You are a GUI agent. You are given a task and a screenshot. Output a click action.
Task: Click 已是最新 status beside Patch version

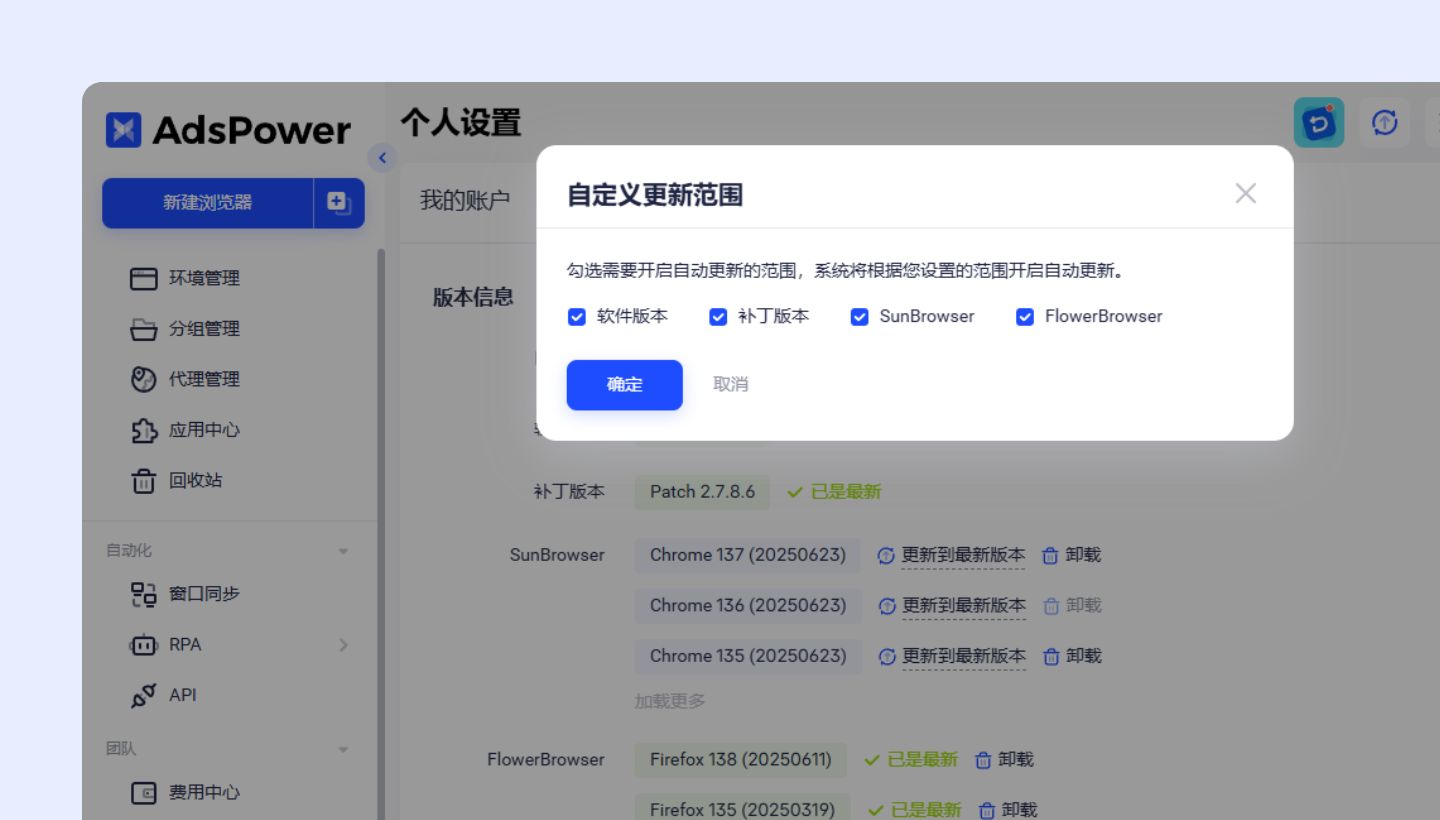(834, 492)
